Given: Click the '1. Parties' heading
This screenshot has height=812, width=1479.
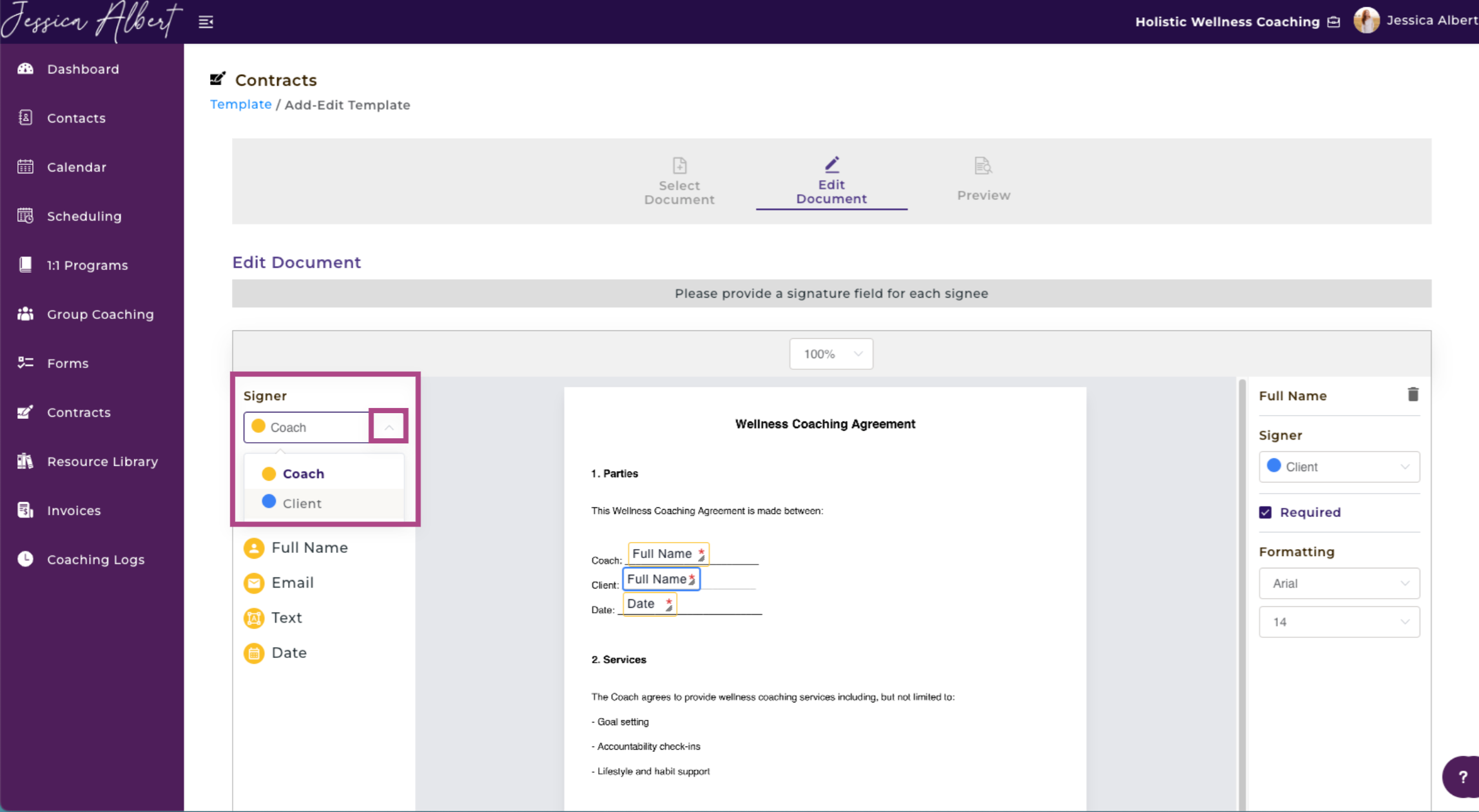Looking at the screenshot, I should click(614, 473).
